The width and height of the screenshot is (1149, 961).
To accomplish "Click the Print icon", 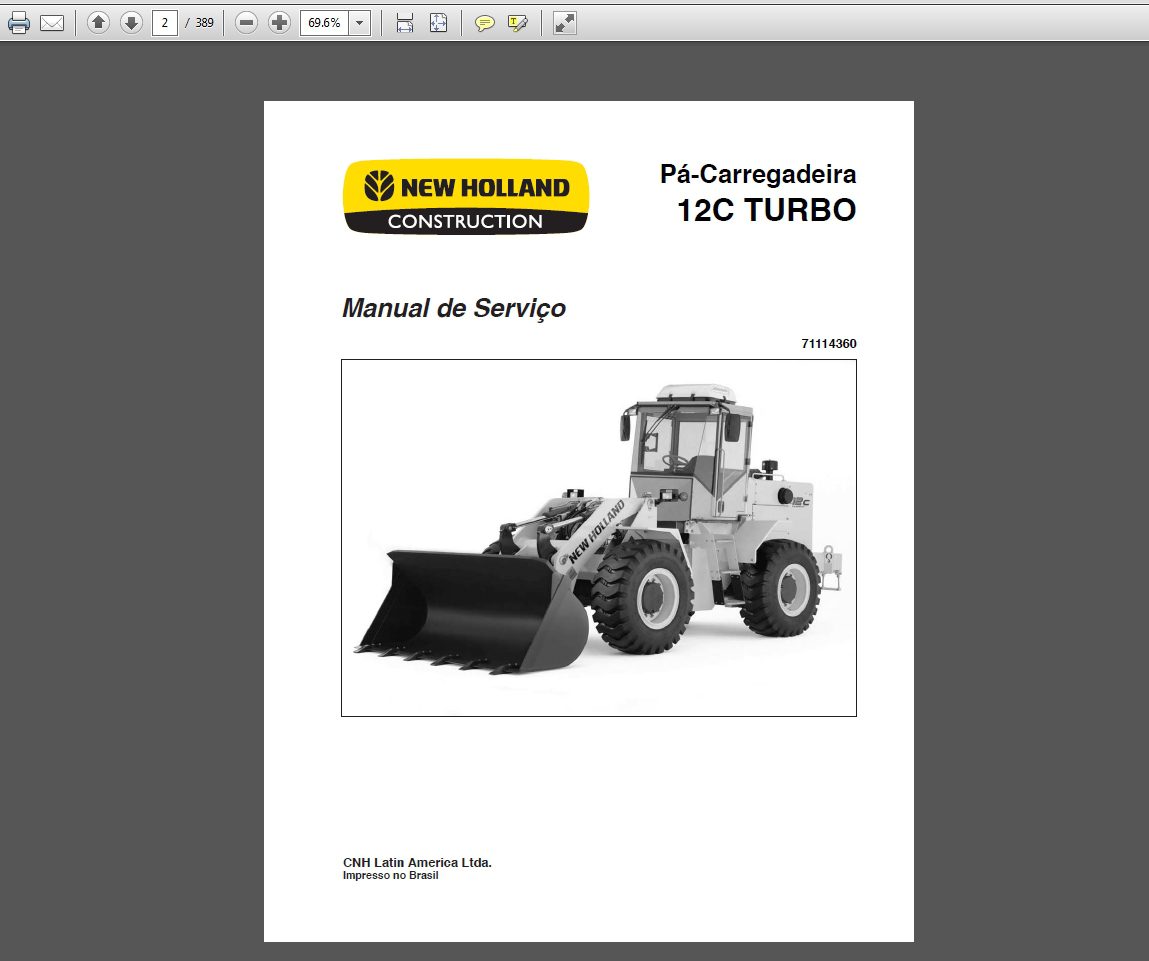I will tap(19, 23).
